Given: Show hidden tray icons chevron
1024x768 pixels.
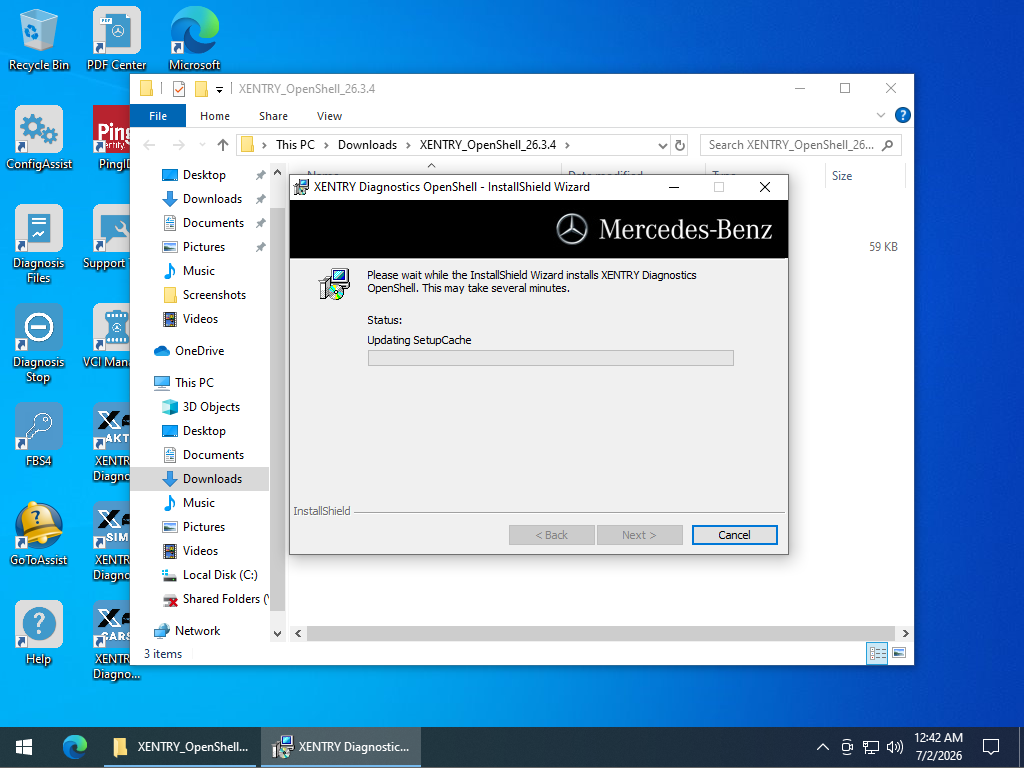Looking at the screenshot, I should (823, 746).
